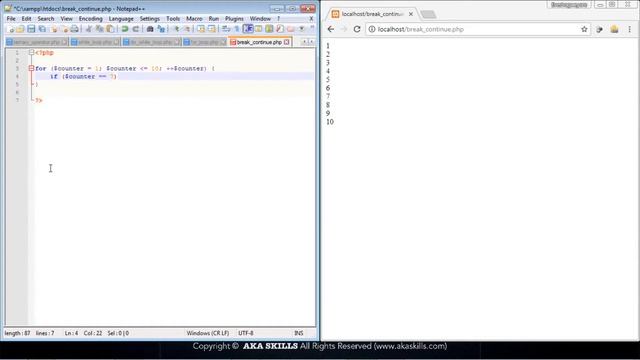Collapse the for loop fold marker on line 3

coord(31,69)
